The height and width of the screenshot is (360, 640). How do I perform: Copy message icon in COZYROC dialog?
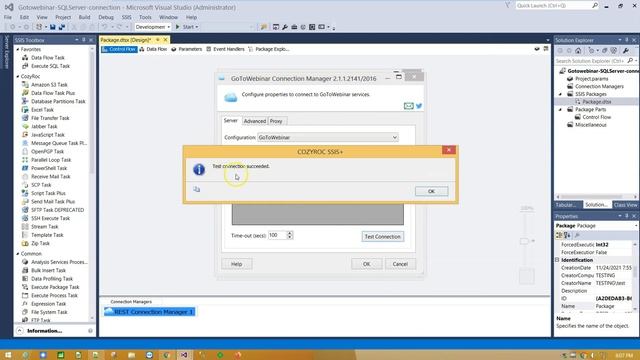[x=197, y=189]
